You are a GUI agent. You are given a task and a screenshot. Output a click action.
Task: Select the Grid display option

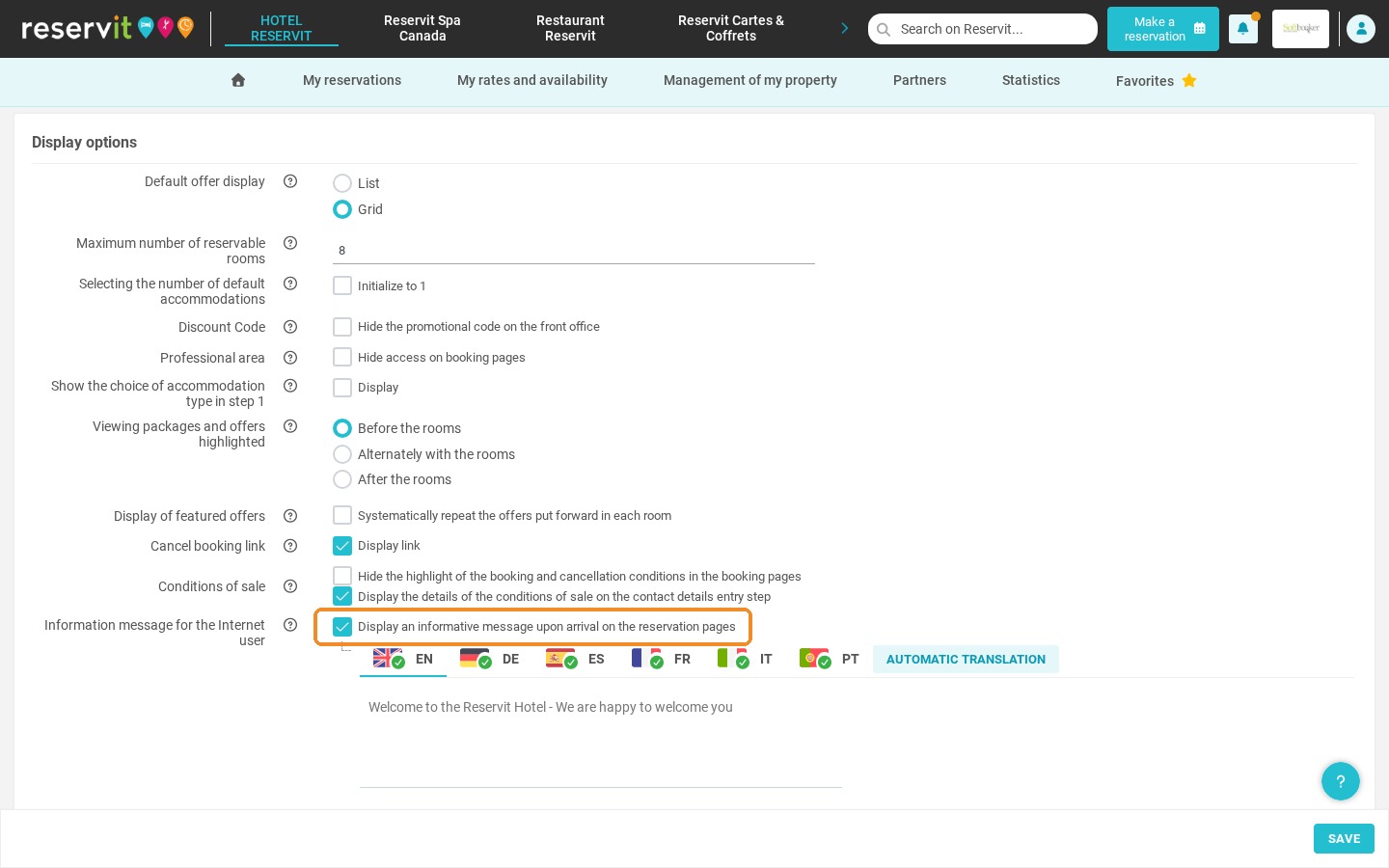pos(342,209)
